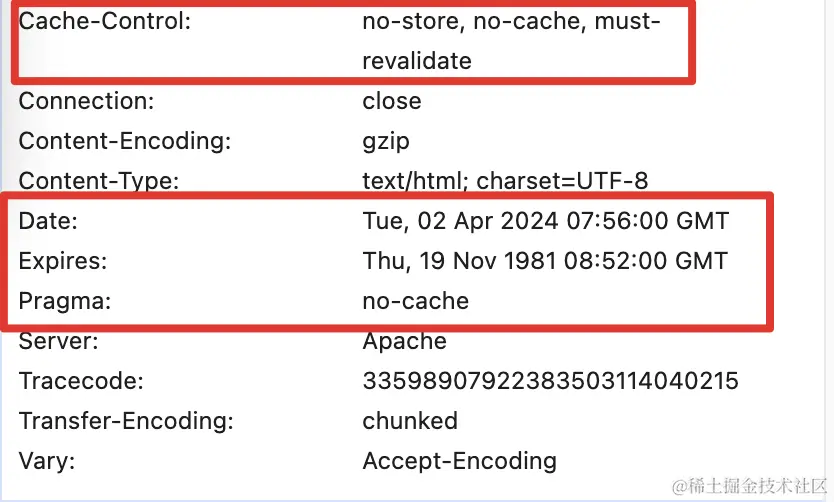Click the Content-Encoding header name
This screenshot has width=834, height=502.
(x=125, y=141)
